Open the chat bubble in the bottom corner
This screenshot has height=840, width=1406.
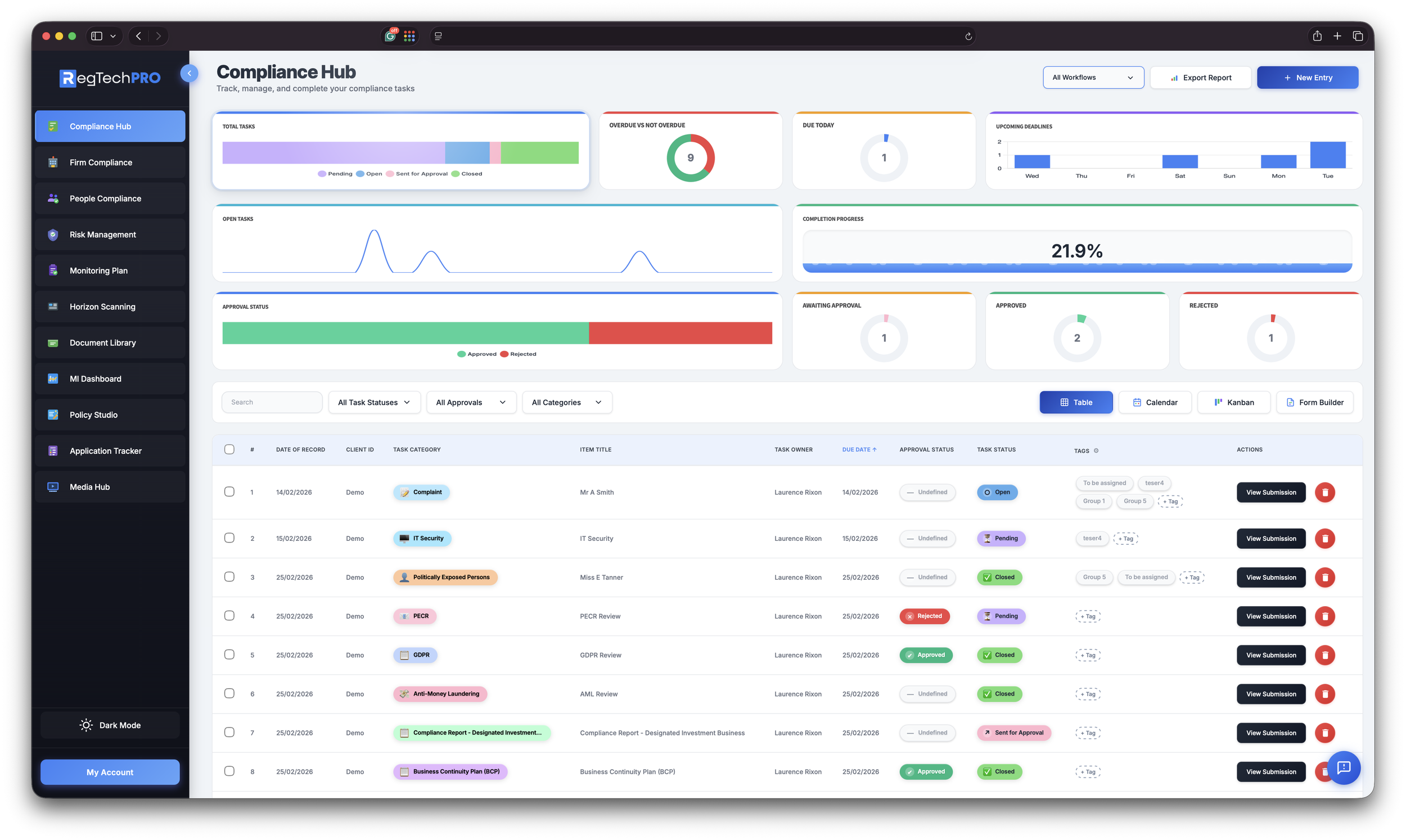click(x=1344, y=767)
